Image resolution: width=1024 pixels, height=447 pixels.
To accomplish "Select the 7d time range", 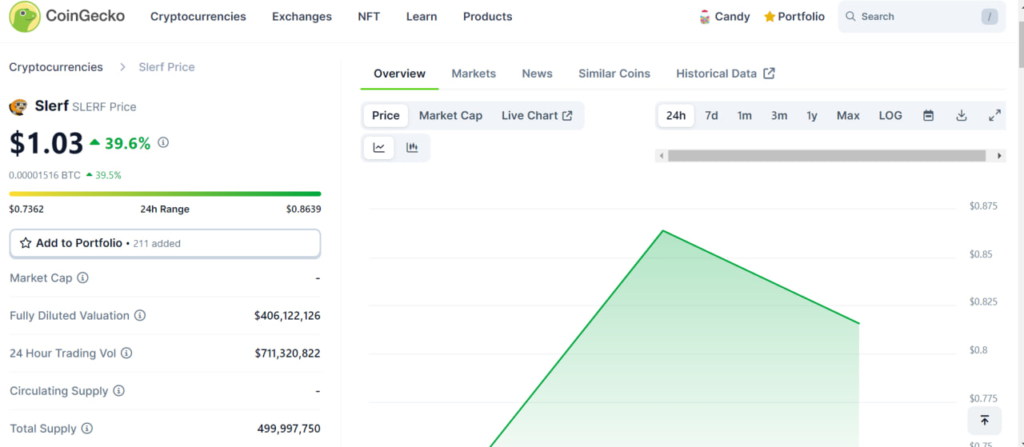I will 711,116.
